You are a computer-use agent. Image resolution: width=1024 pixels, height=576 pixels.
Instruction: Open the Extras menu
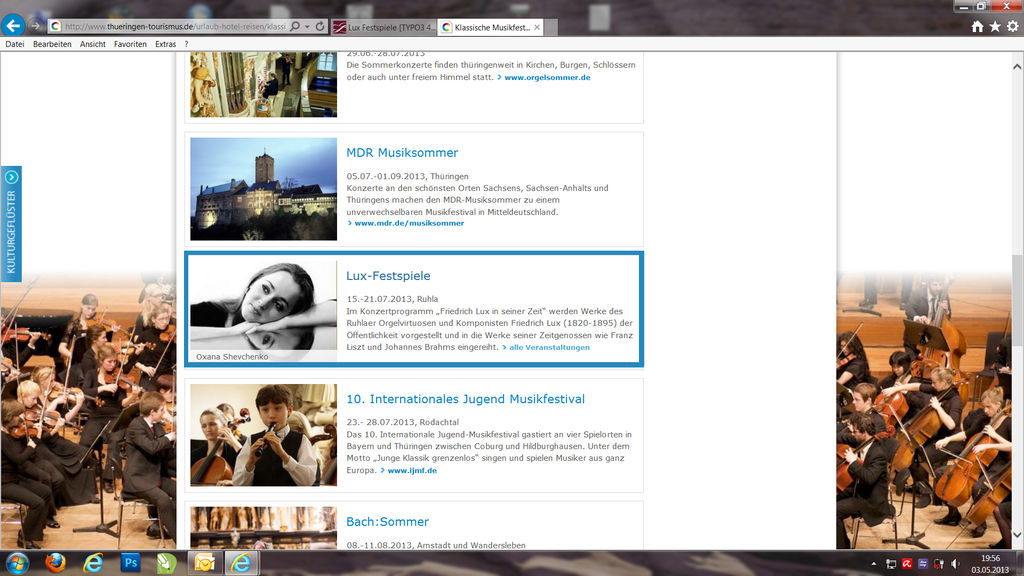[166, 44]
